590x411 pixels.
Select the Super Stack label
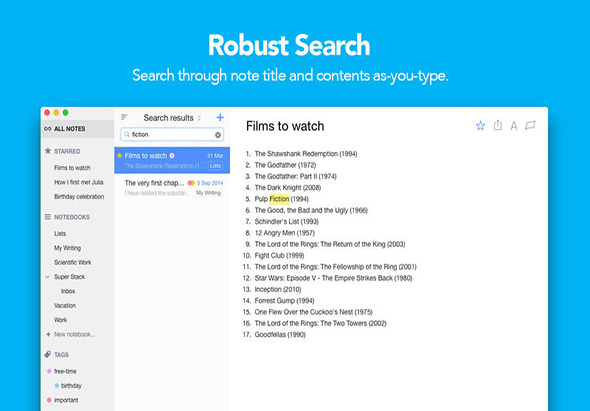(x=69, y=277)
